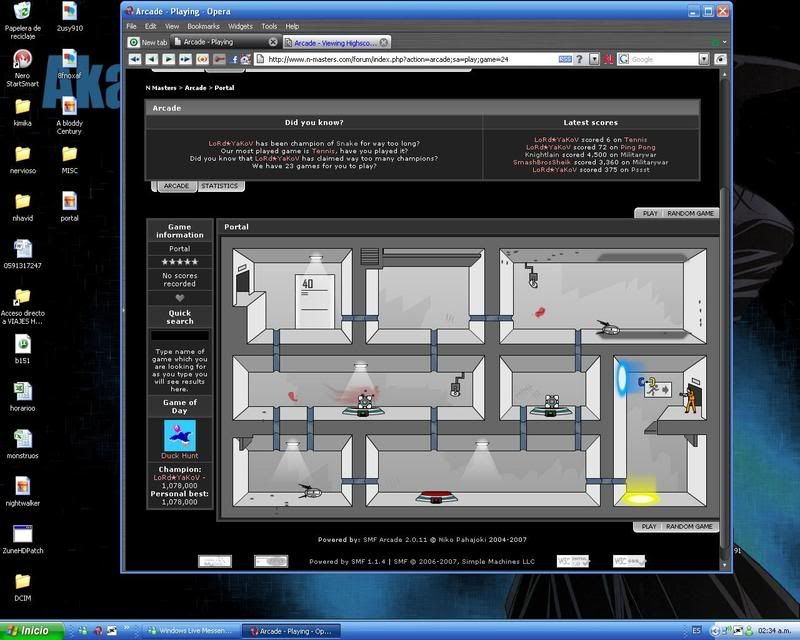
Task: Open the Widgets menu
Action: click(x=240, y=26)
